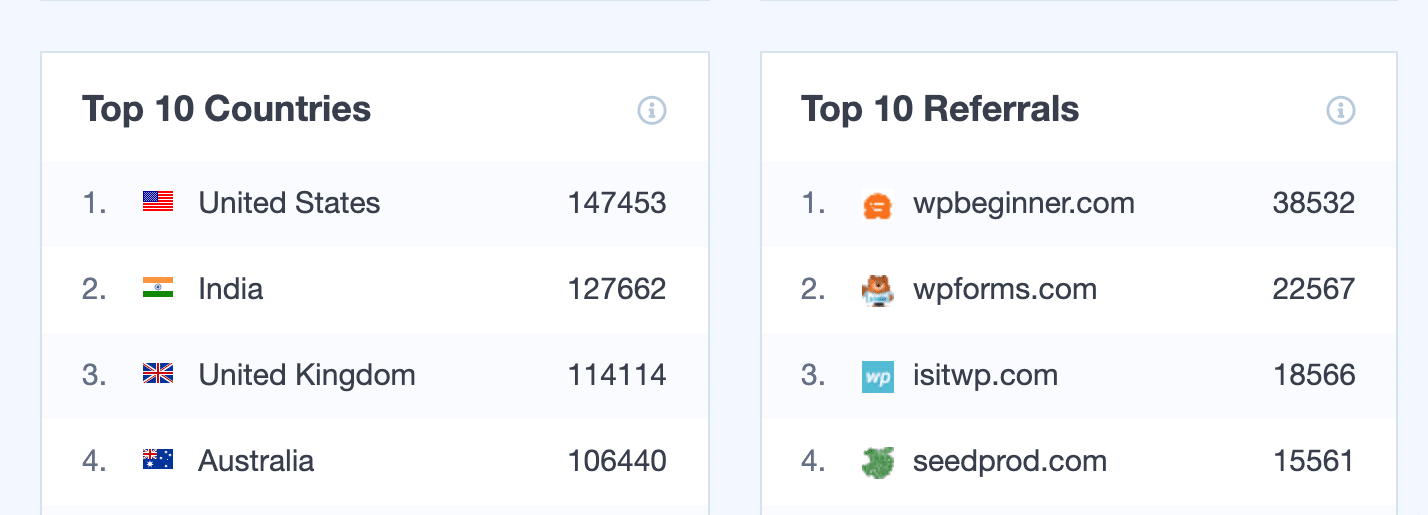Open the wpbeginner.com referral
Viewport: 1428px width, 515px height.
pyautogui.click(x=1024, y=204)
